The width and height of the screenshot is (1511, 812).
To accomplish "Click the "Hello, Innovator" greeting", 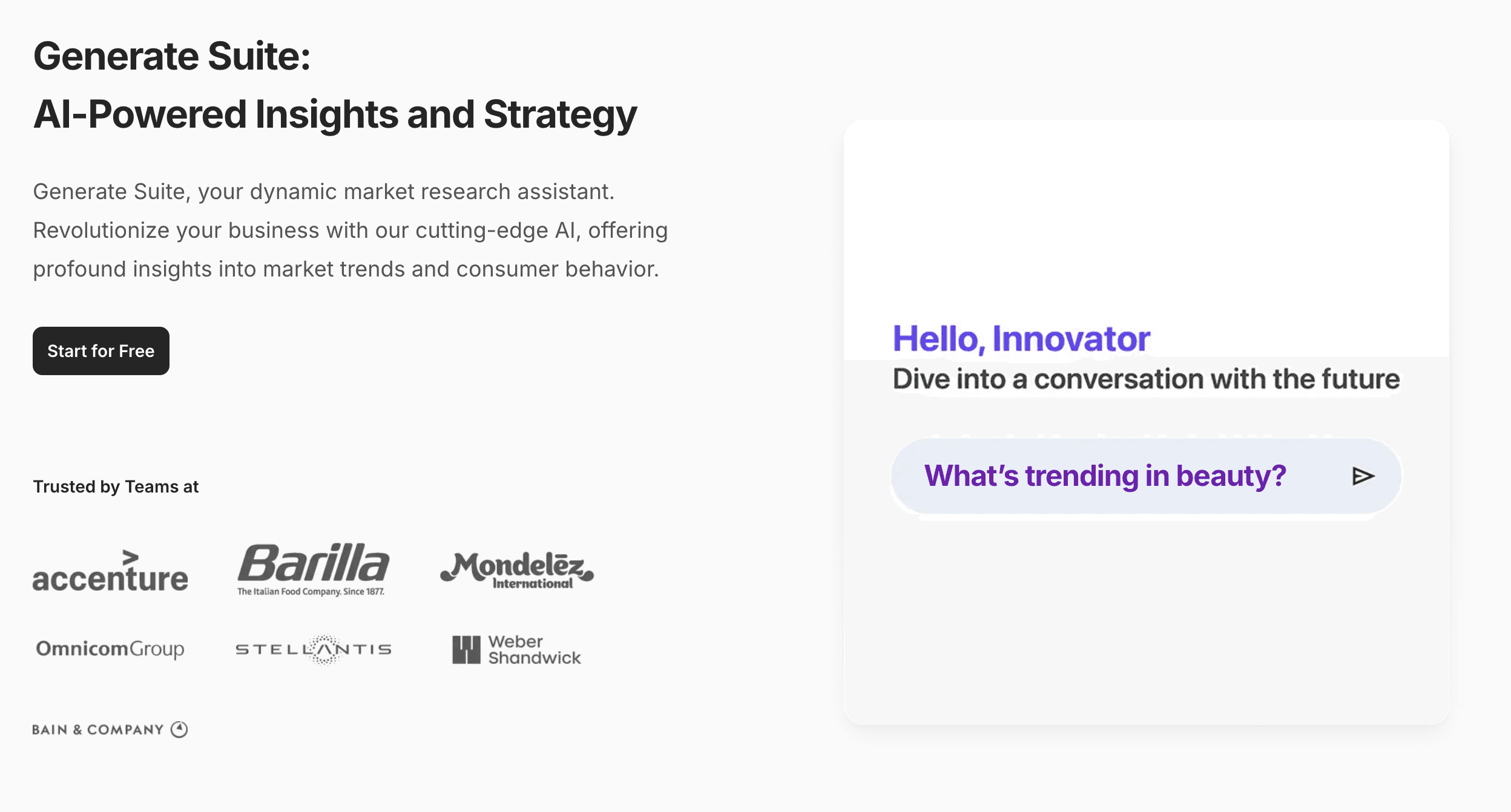I will (1021, 338).
